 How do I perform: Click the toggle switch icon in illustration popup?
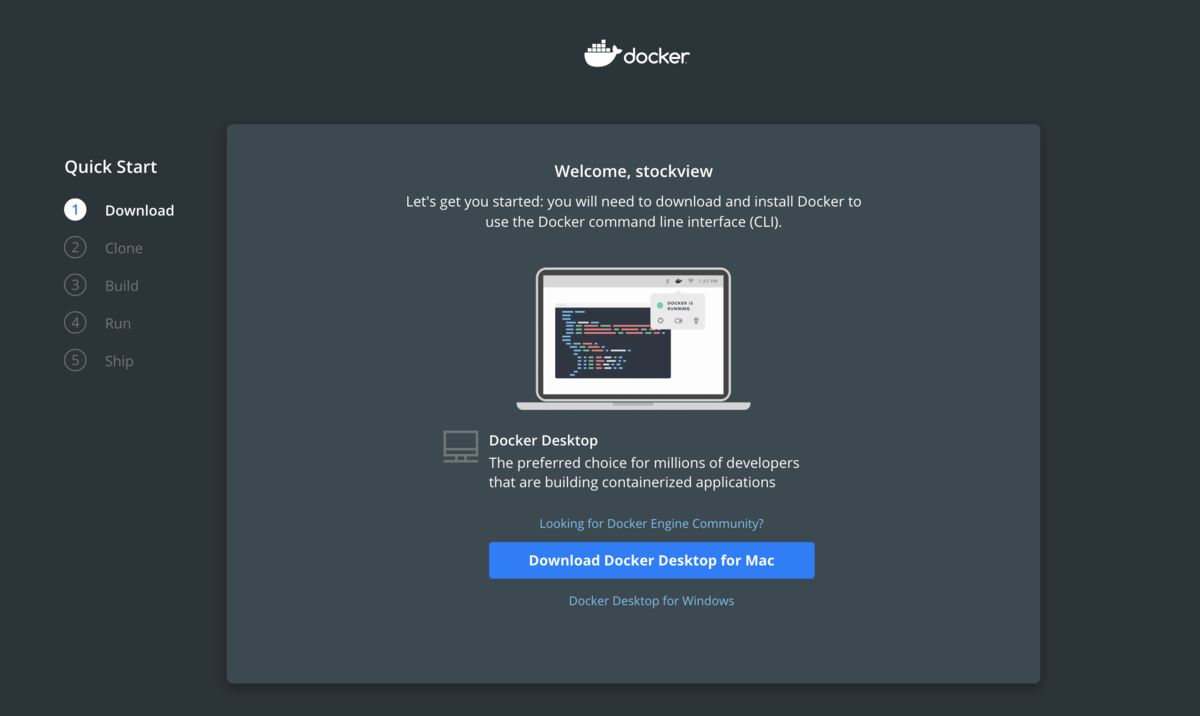click(679, 321)
